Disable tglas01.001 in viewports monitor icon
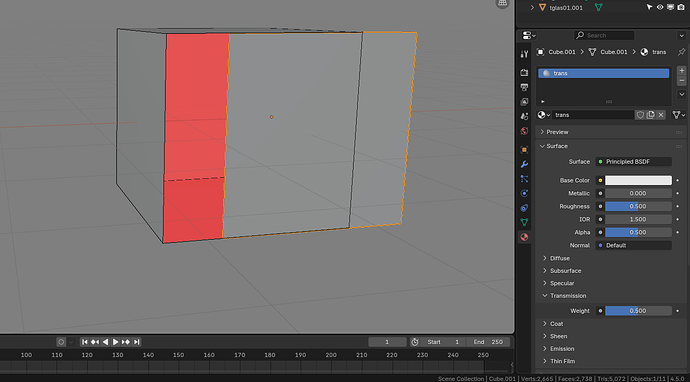 click(x=670, y=7)
